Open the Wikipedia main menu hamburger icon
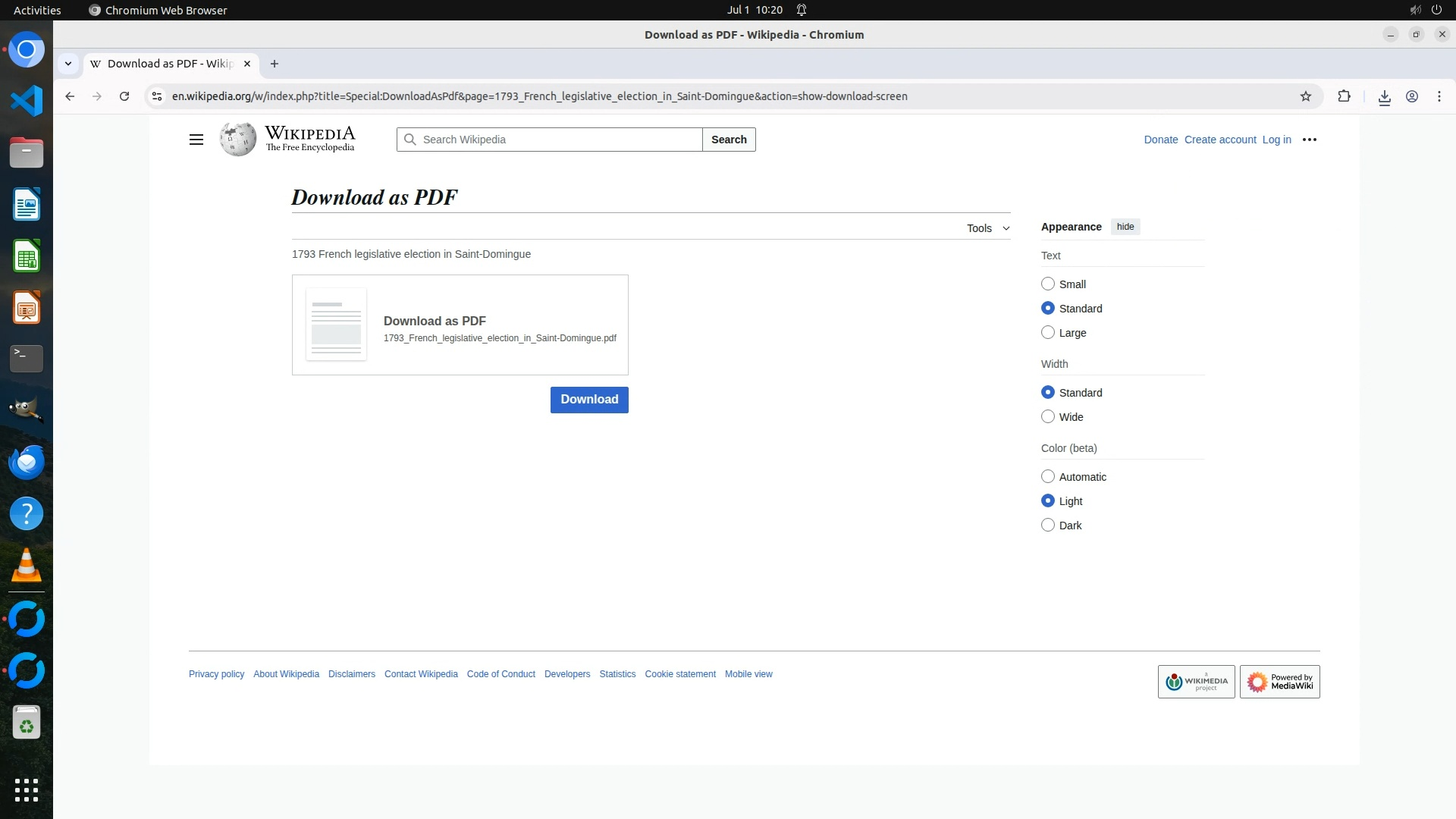 pos(196,140)
